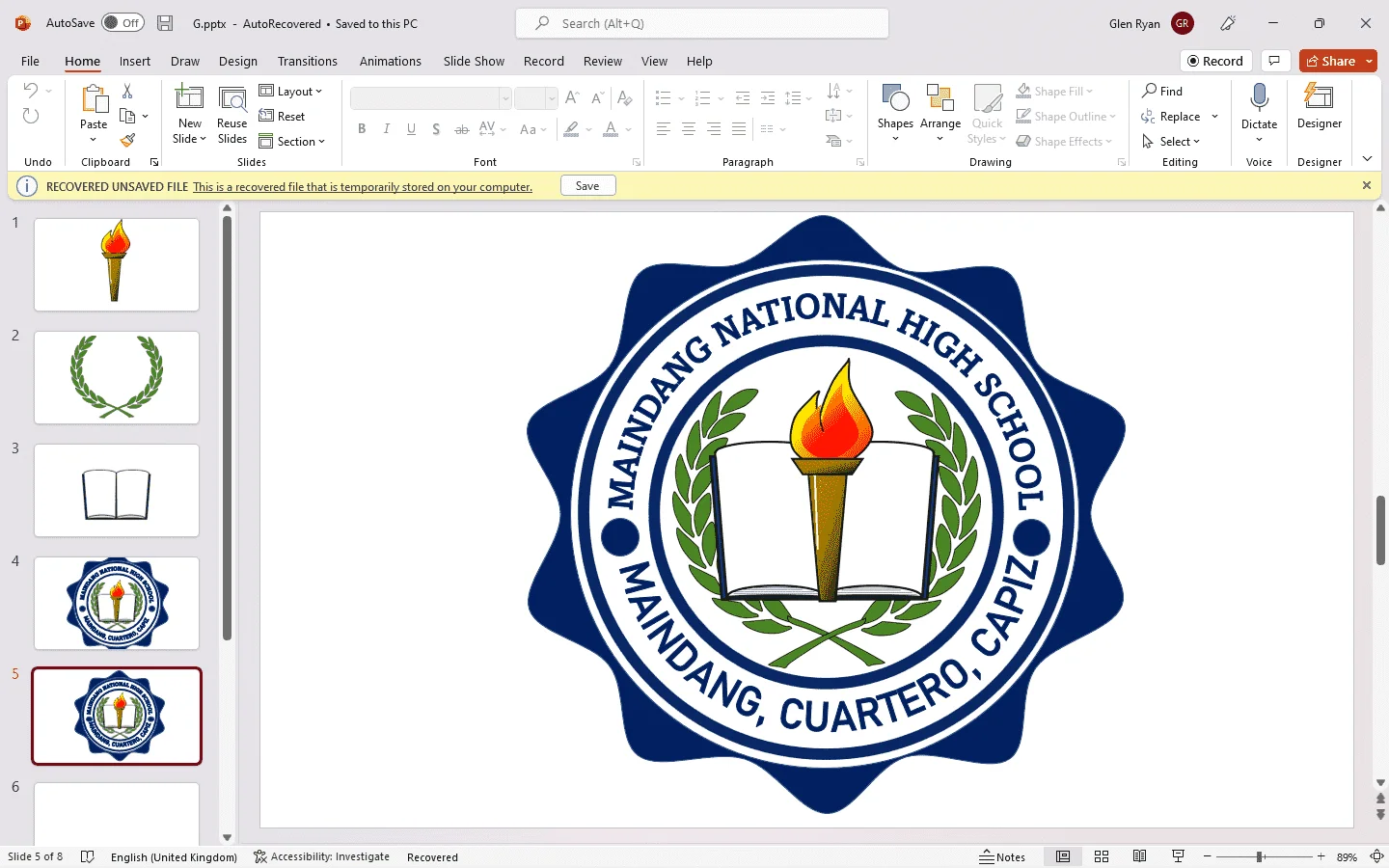This screenshot has width=1389, height=868.
Task: Apply strikethrough formatting
Action: coord(462,129)
